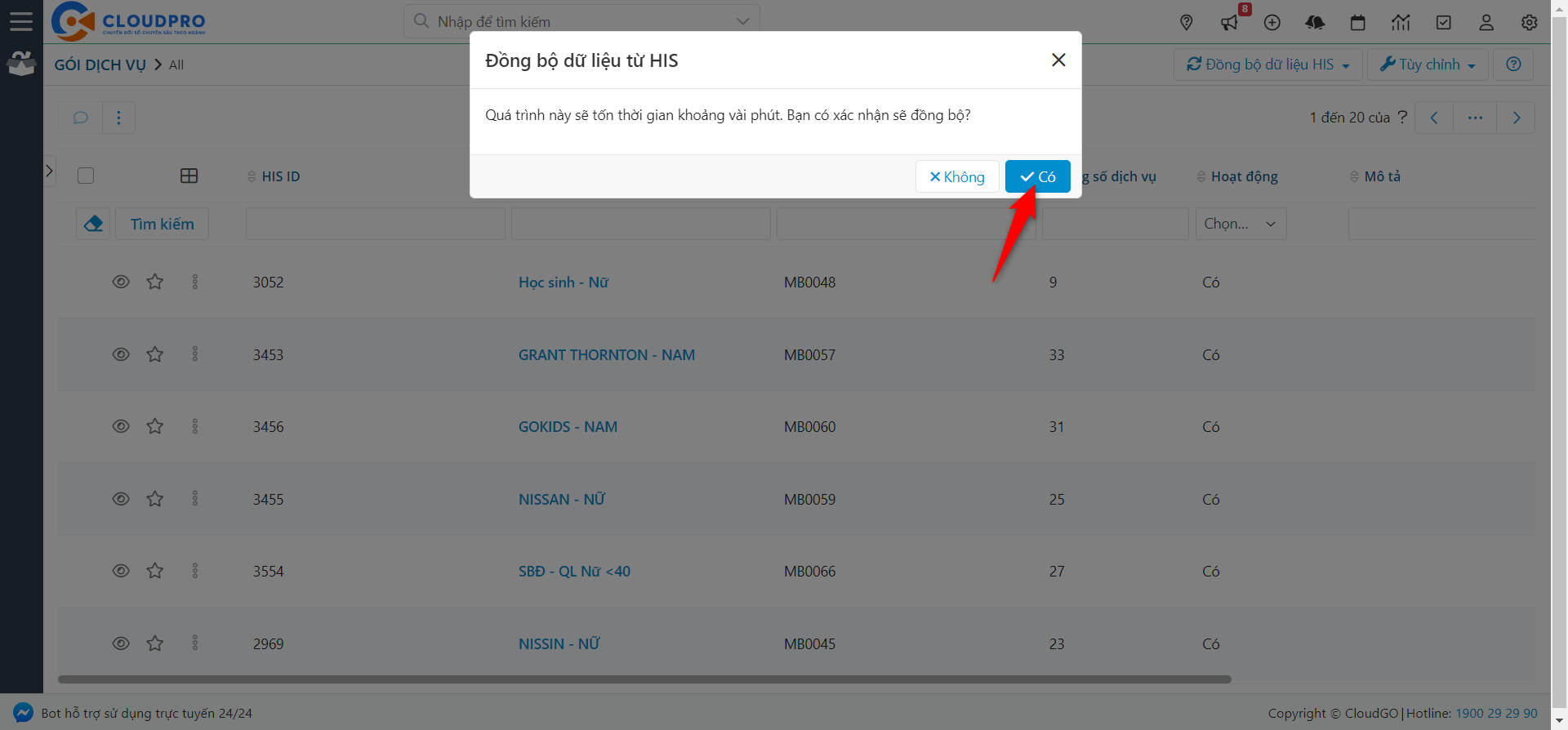Open the calendar icon
This screenshot has height=730, width=1568.
[1358, 23]
